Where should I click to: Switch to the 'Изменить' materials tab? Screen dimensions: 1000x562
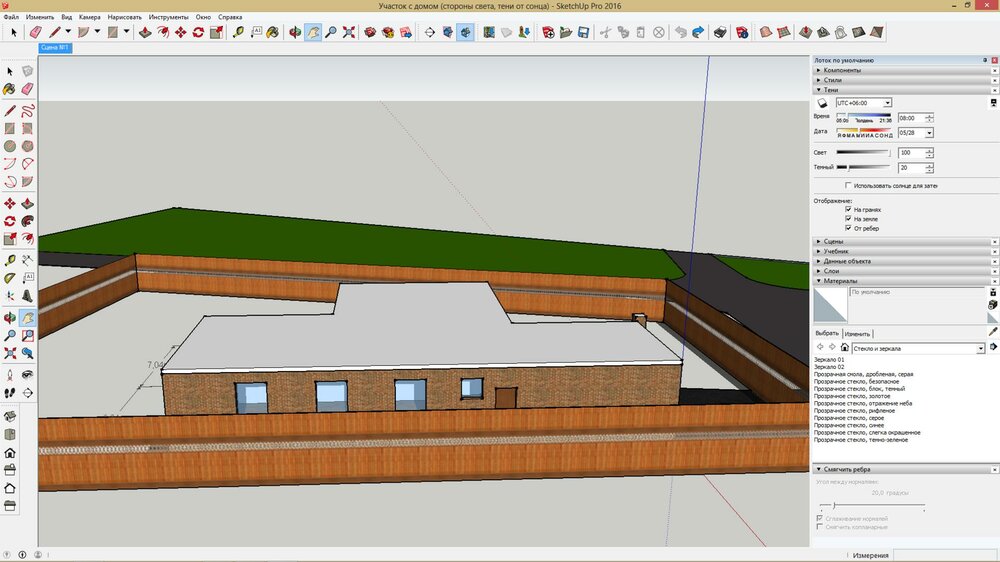click(857, 333)
